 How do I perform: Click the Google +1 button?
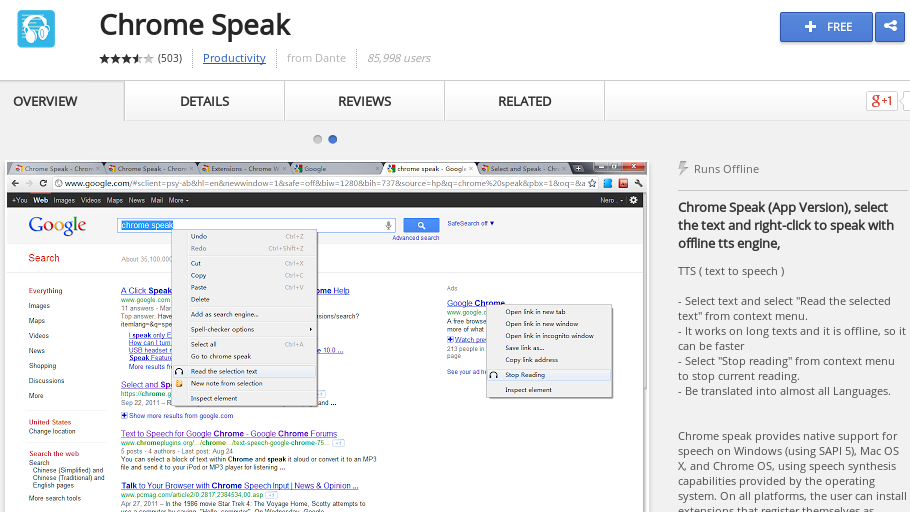coord(881,100)
